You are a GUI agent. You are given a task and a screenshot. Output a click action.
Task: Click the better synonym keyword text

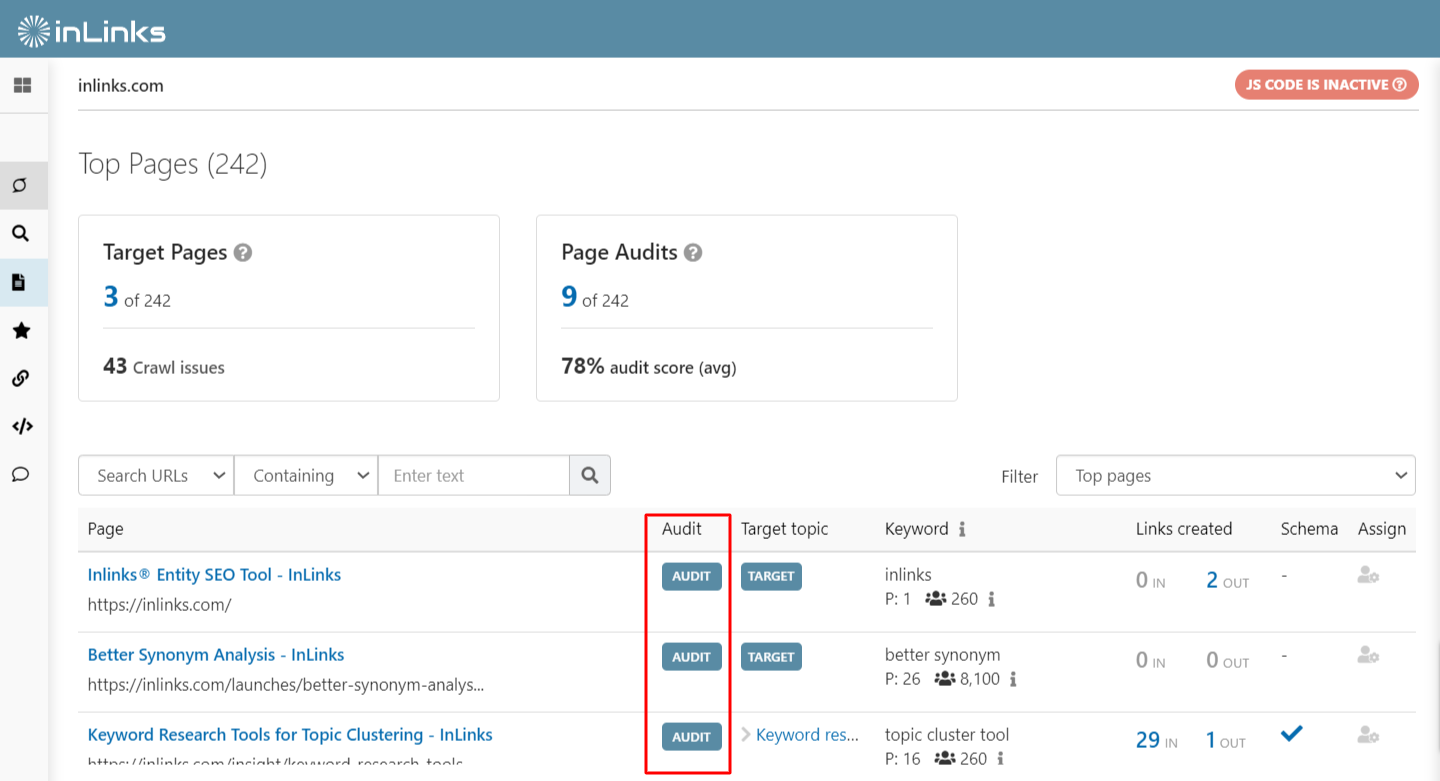(942, 655)
